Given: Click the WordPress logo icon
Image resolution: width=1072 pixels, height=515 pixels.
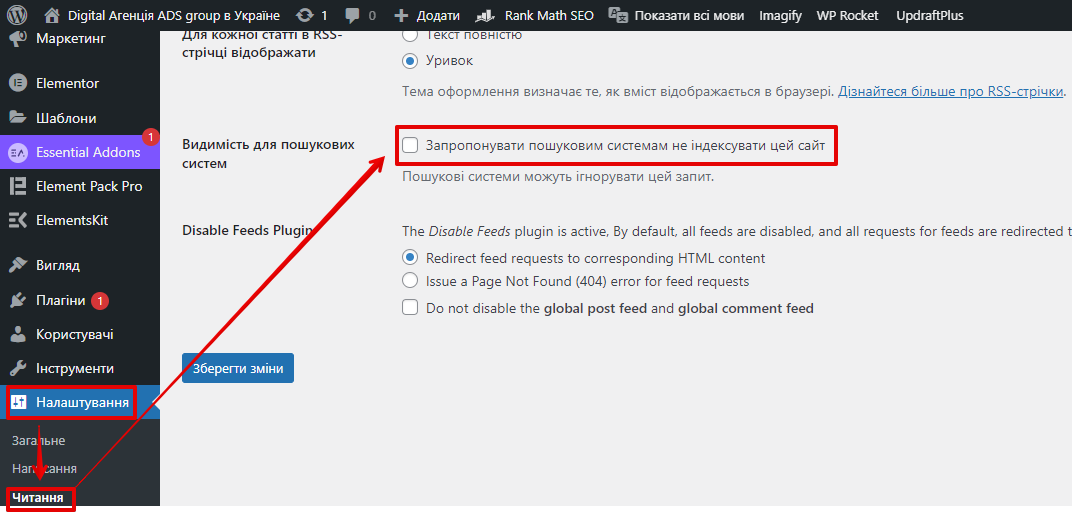Looking at the screenshot, I should [x=17, y=15].
